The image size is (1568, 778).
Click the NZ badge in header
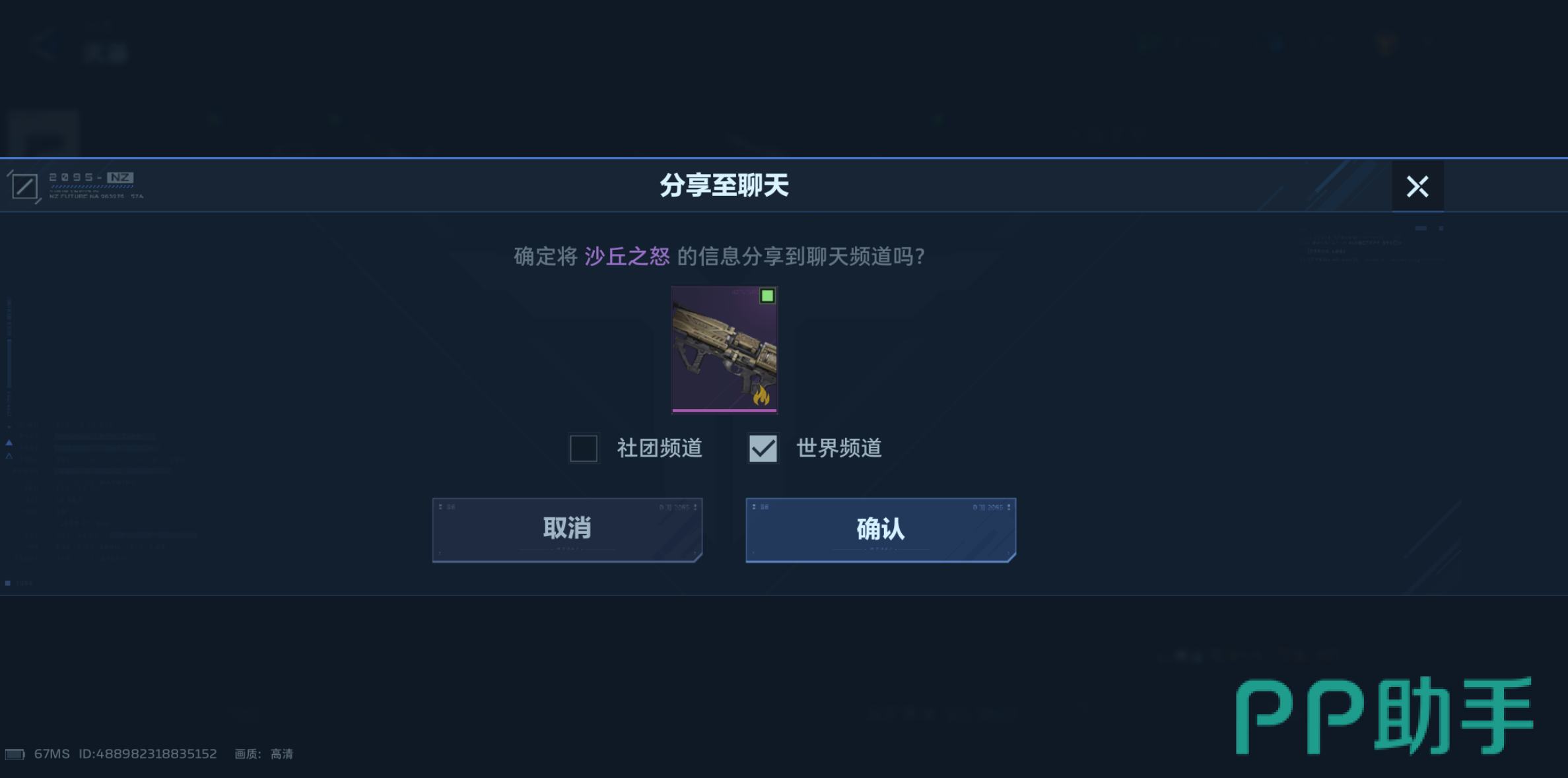(120, 178)
